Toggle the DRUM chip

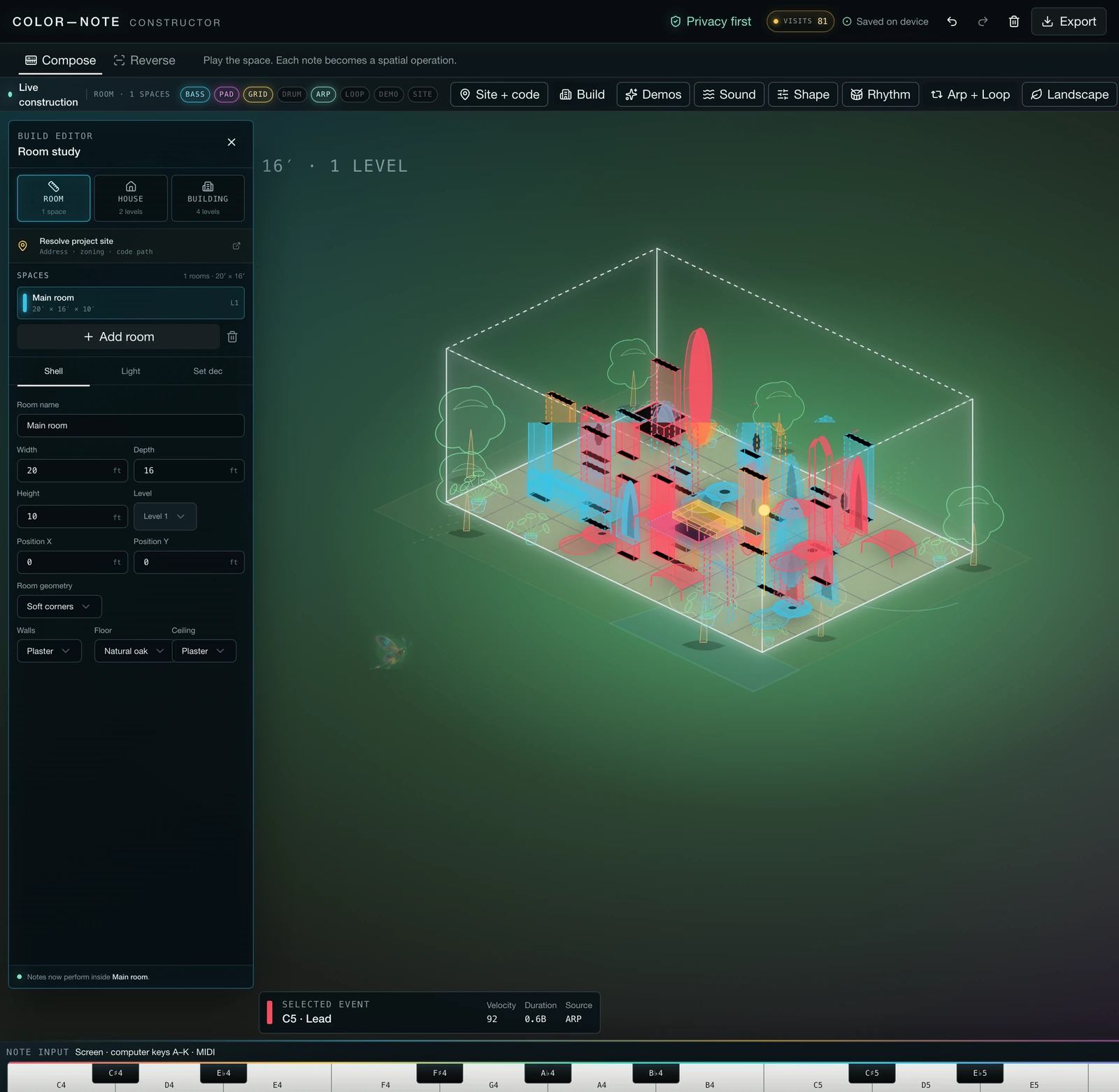[x=292, y=94]
